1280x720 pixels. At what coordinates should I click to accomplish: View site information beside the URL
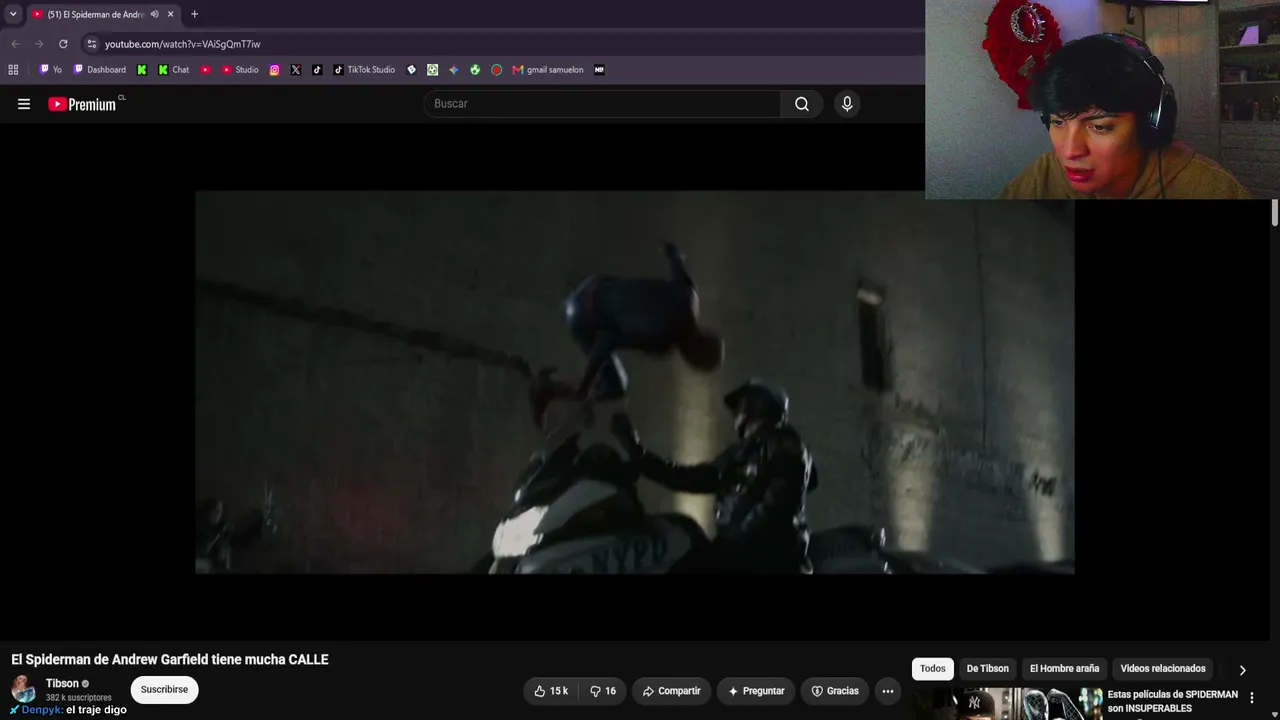coord(92,44)
